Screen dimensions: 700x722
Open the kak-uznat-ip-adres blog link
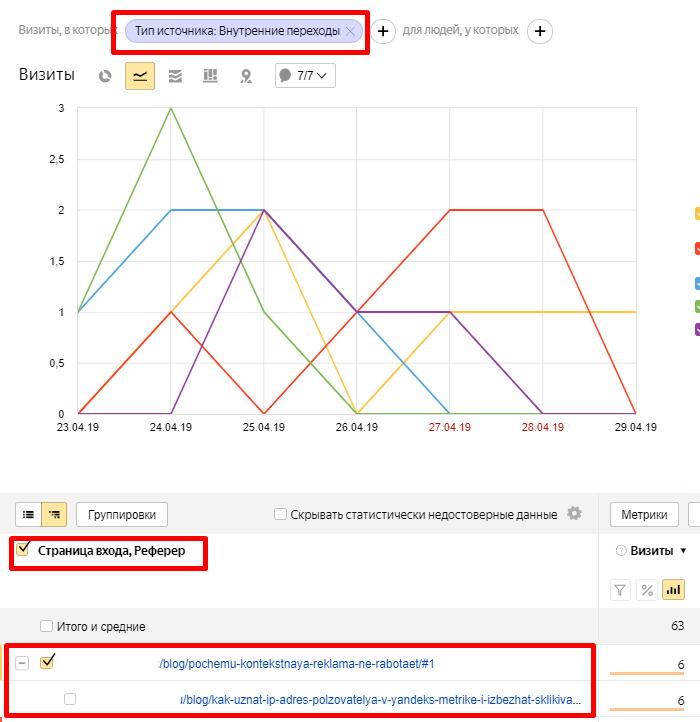(x=380, y=700)
